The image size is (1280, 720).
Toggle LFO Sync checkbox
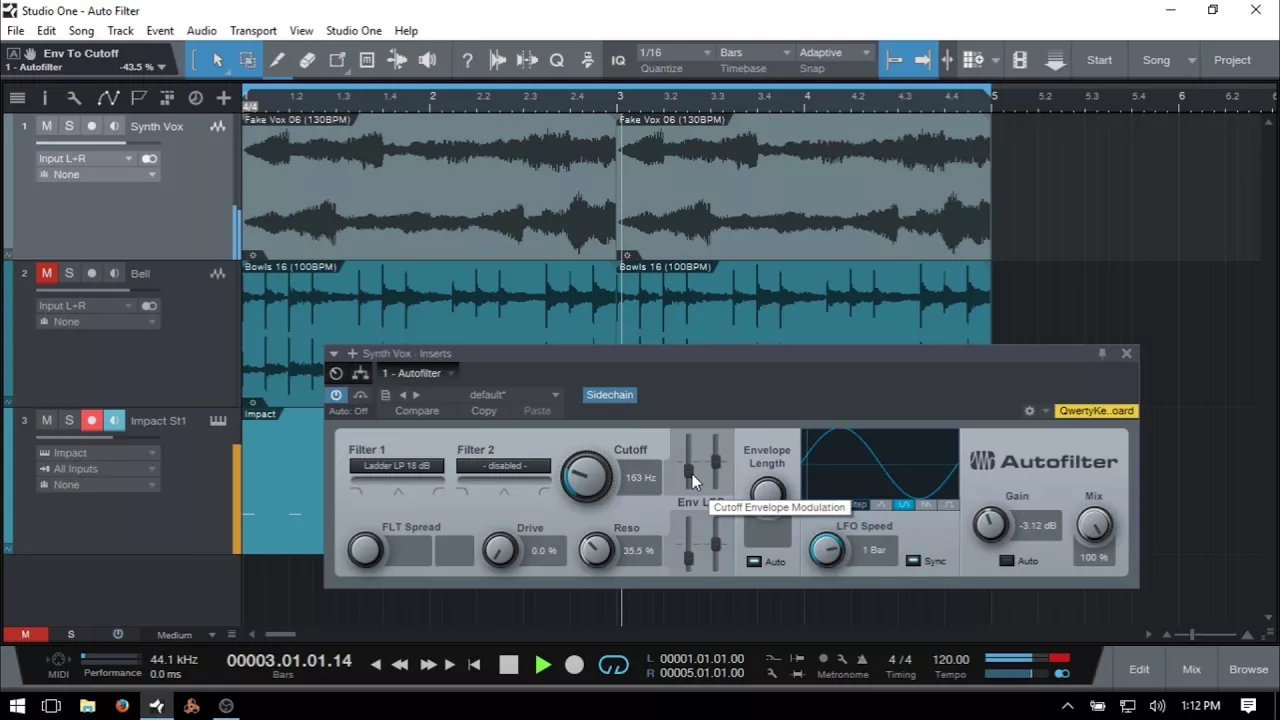point(913,561)
